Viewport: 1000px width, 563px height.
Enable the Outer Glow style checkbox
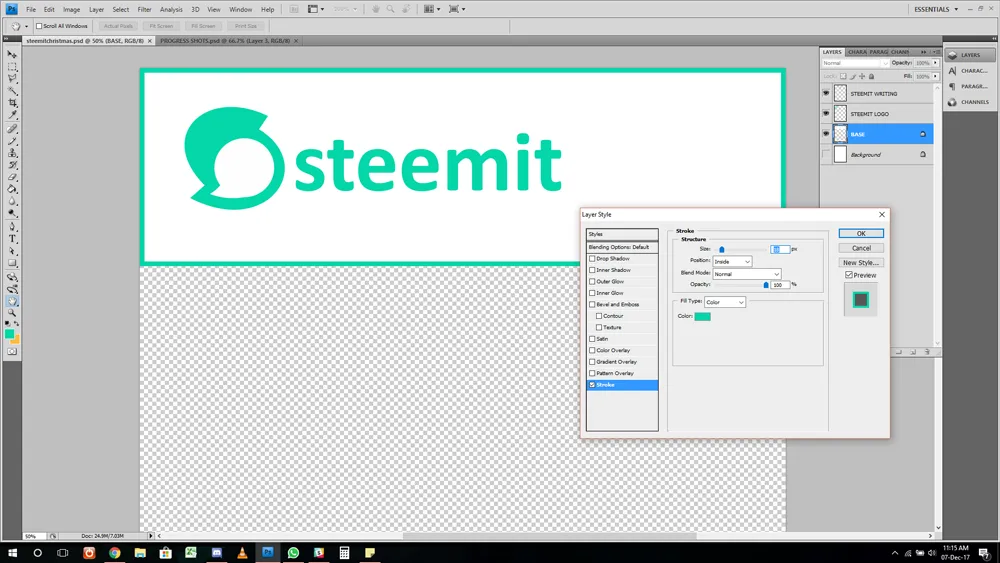[x=592, y=282]
